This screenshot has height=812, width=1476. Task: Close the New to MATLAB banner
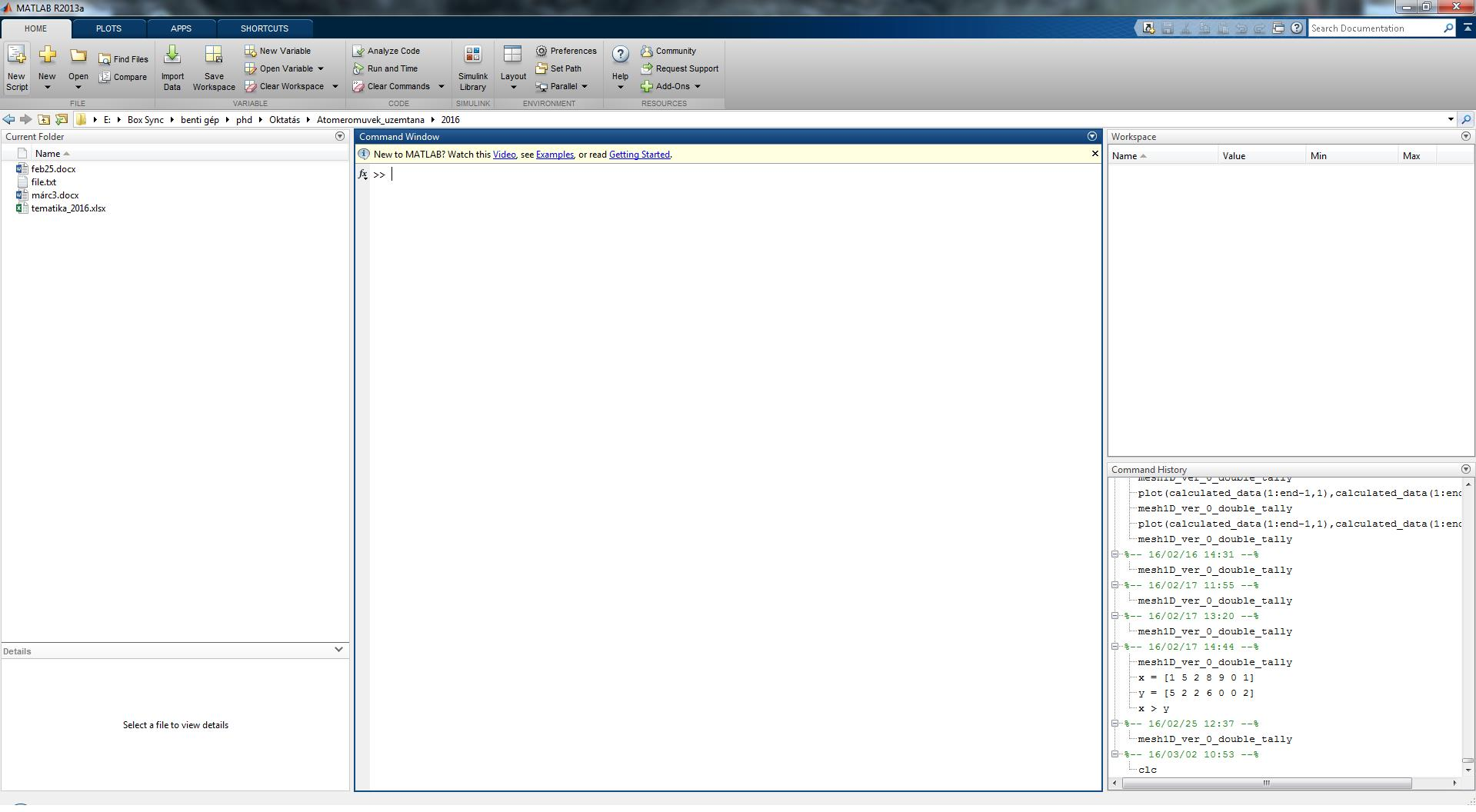[1095, 154]
